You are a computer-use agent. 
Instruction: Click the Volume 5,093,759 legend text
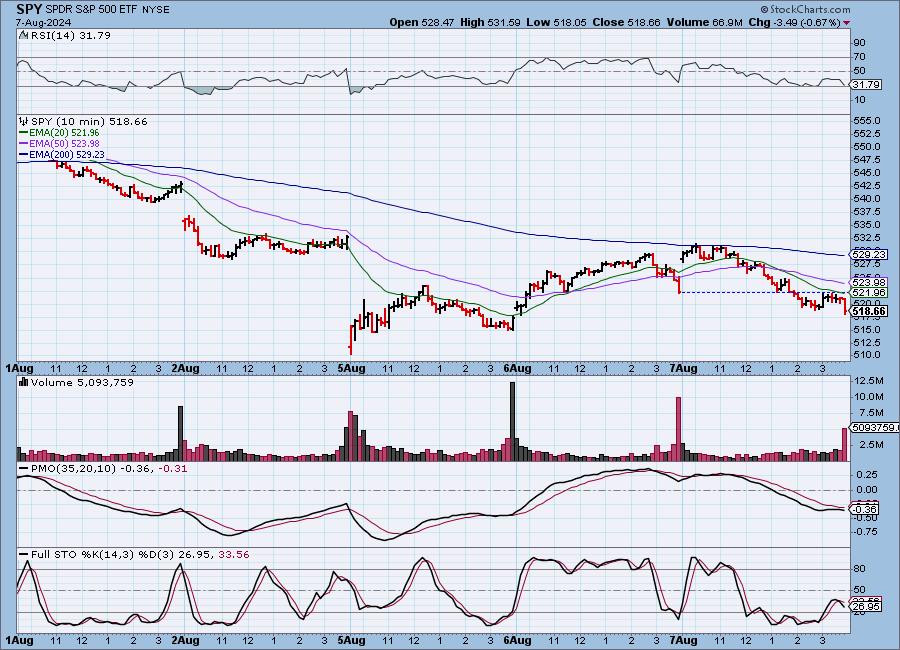pos(82,382)
